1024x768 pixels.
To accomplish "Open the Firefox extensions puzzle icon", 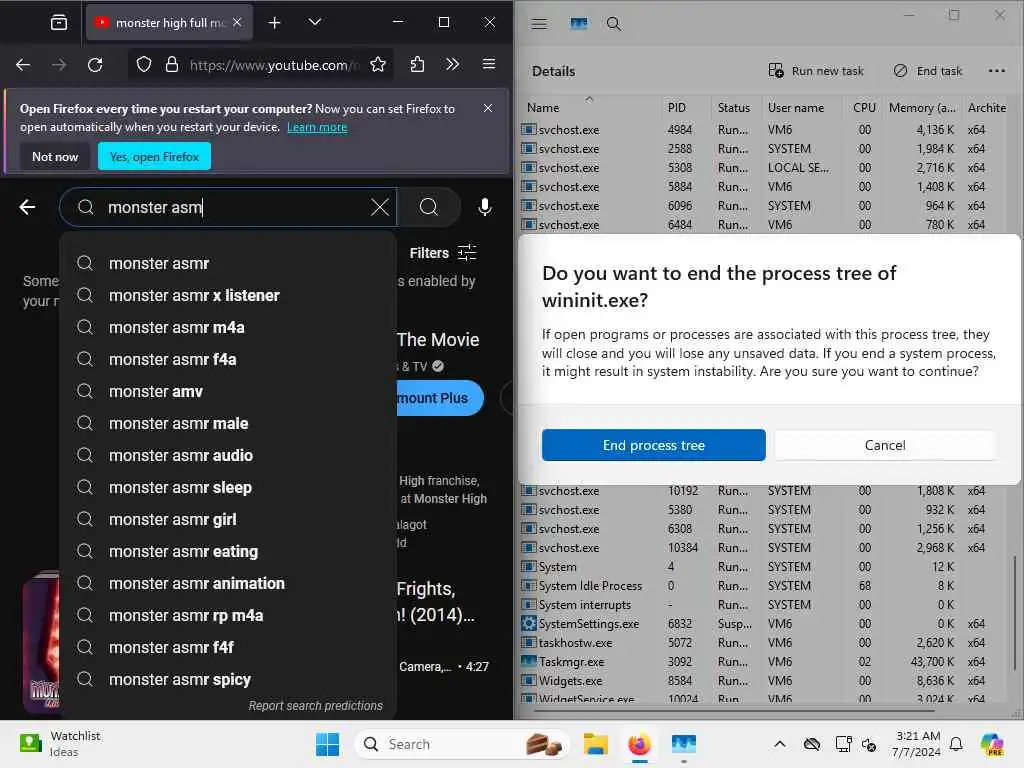I will [x=417, y=65].
